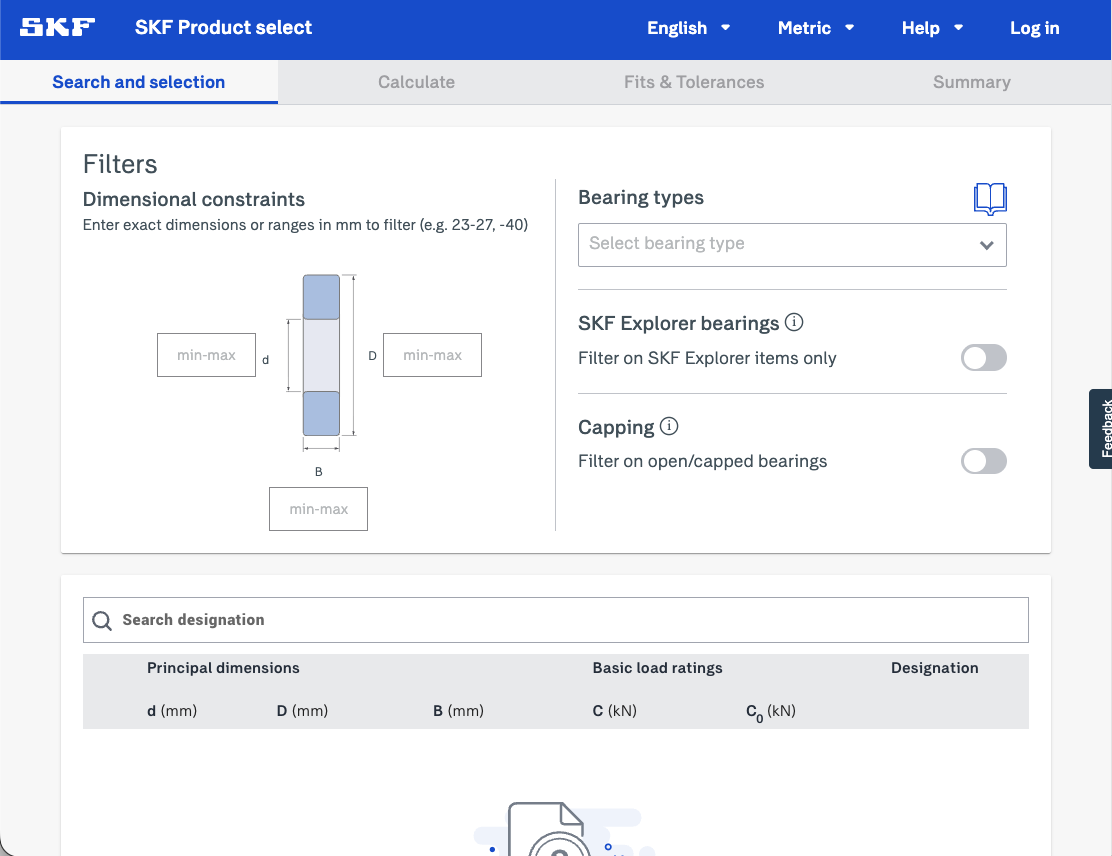
Task: Focus the width B input
Action: (x=318, y=509)
